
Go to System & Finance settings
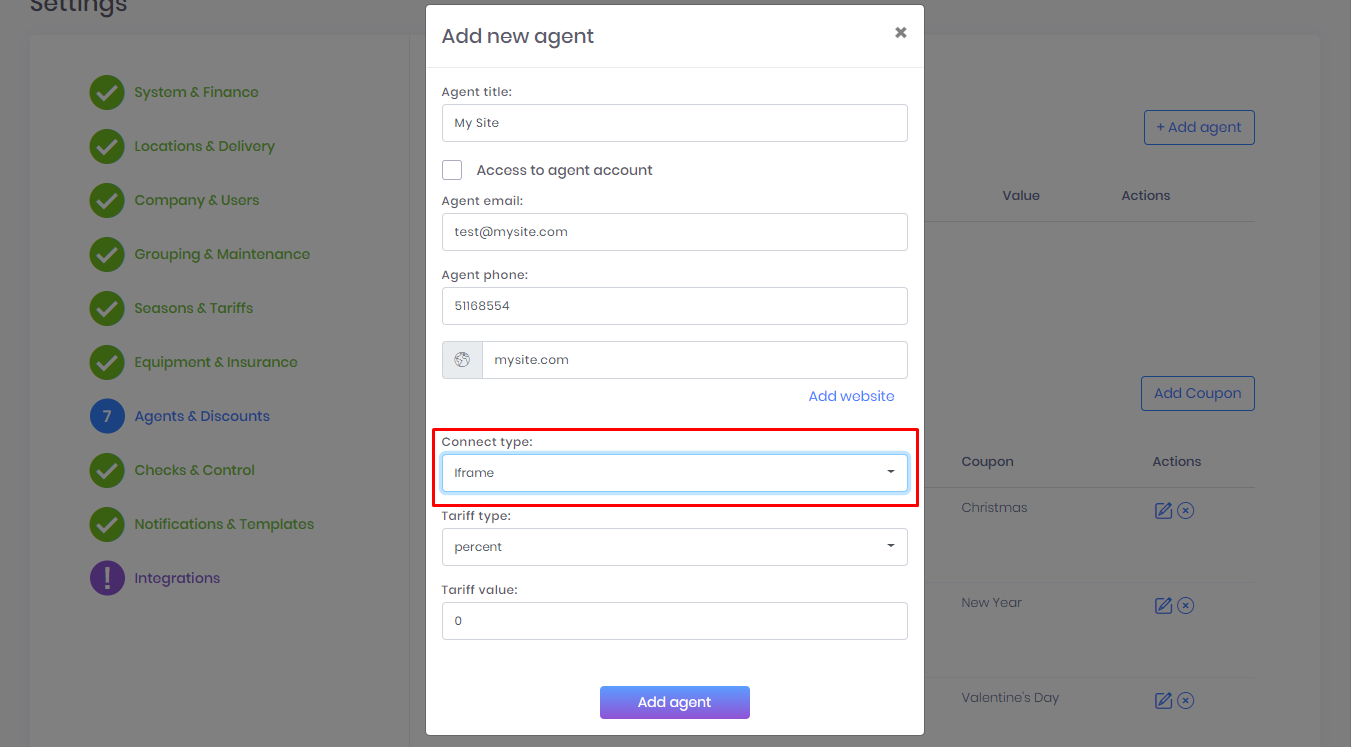coord(196,92)
